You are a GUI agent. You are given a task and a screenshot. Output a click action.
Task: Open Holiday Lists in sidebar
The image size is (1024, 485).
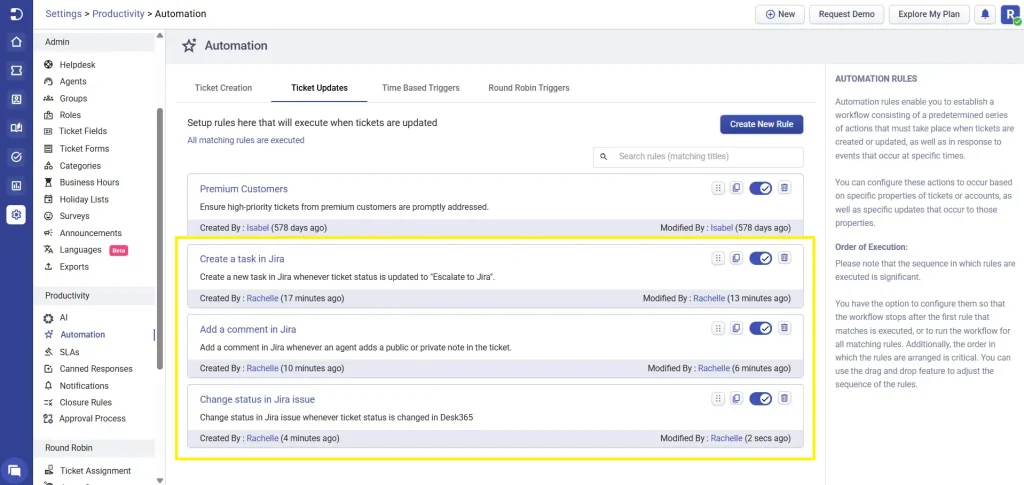[x=84, y=199]
